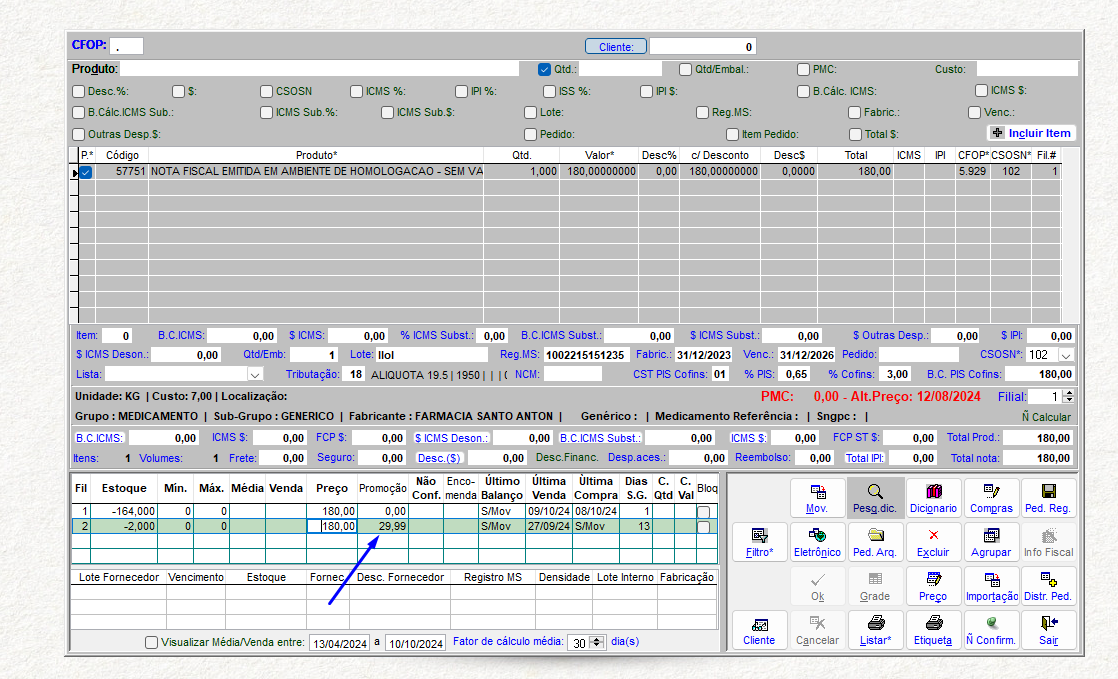Viewport: 1118px width, 679px height.
Task: Click the Etiqueta printer button
Action: pyautogui.click(x=933, y=630)
